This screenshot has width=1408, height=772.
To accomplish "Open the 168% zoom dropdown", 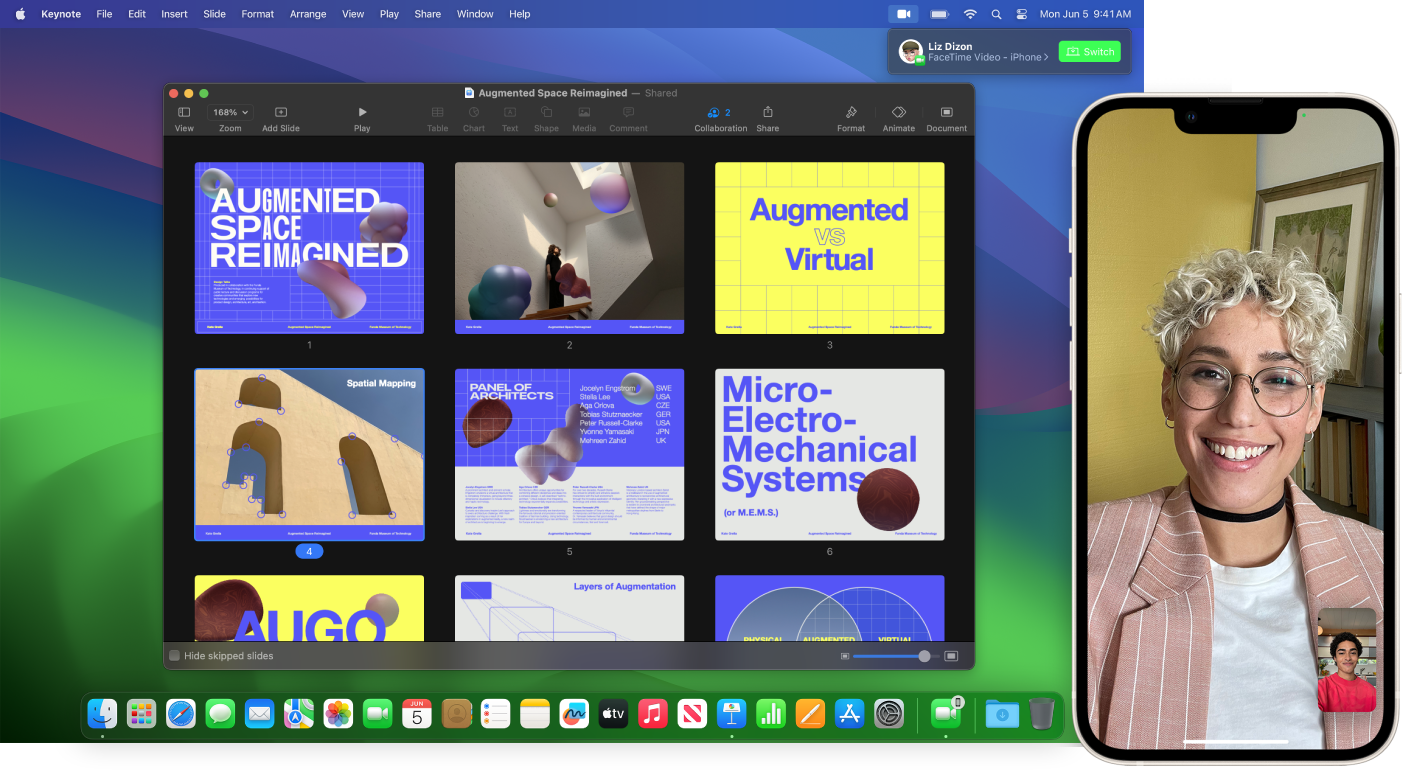I will pos(229,112).
